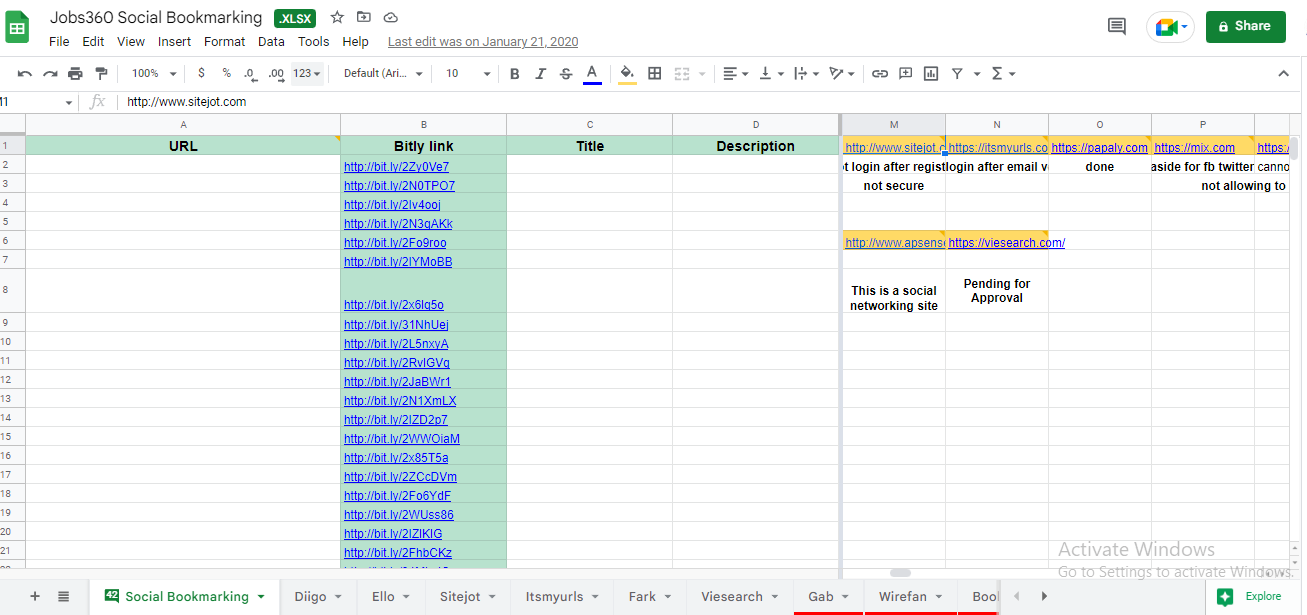This screenshot has width=1307, height=615.
Task: Switch to the Viesearch sheet tab
Action: point(732,597)
